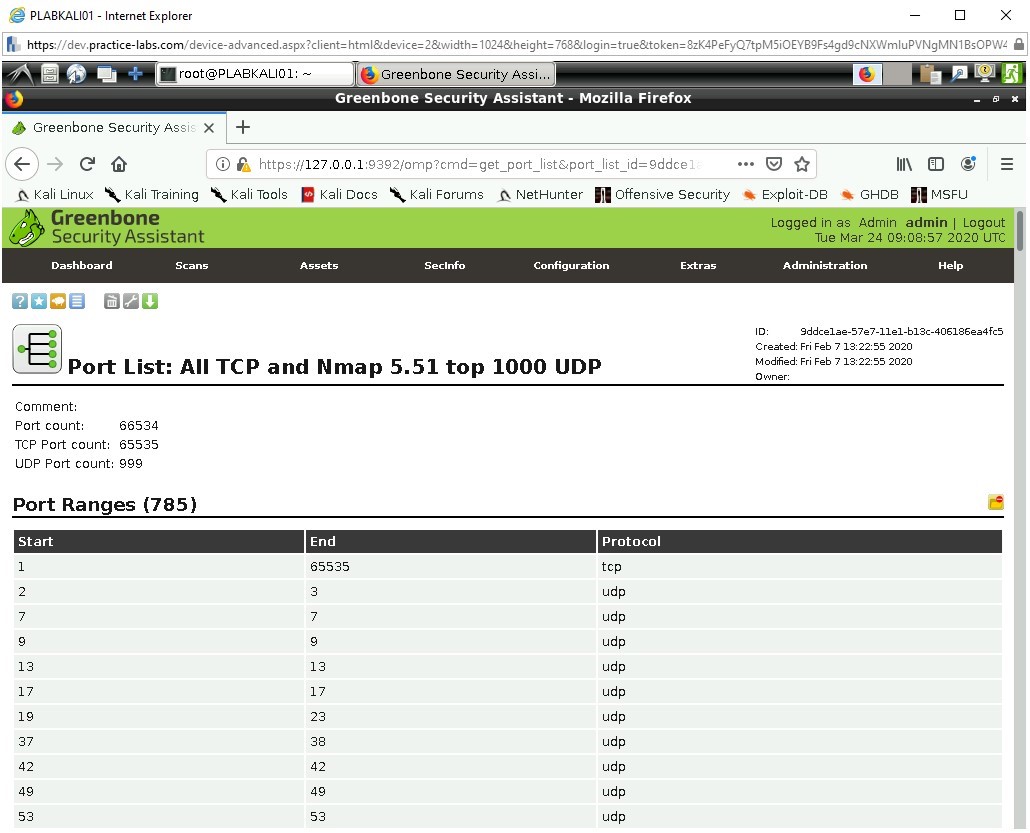Open the Greenbone help with the question mark icon
Screen dimensions: 1030x833
[x=20, y=300]
